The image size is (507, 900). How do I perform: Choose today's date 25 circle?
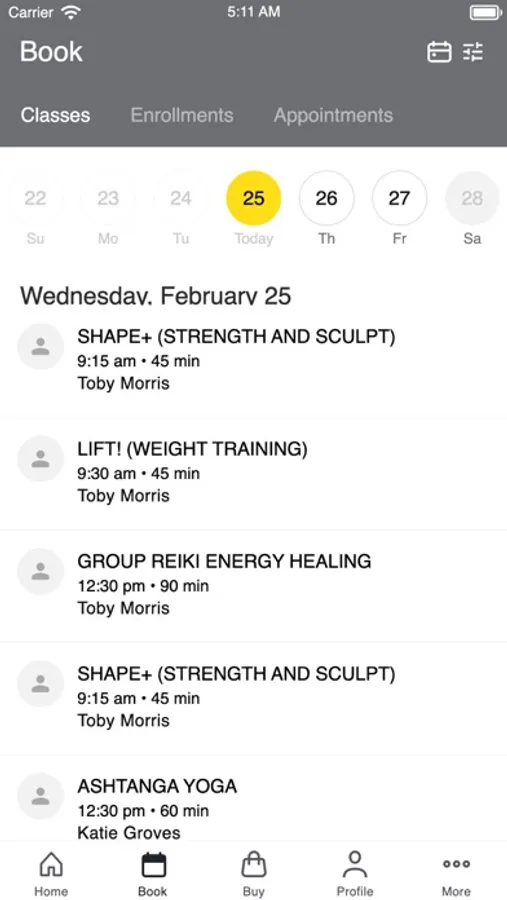(x=254, y=199)
